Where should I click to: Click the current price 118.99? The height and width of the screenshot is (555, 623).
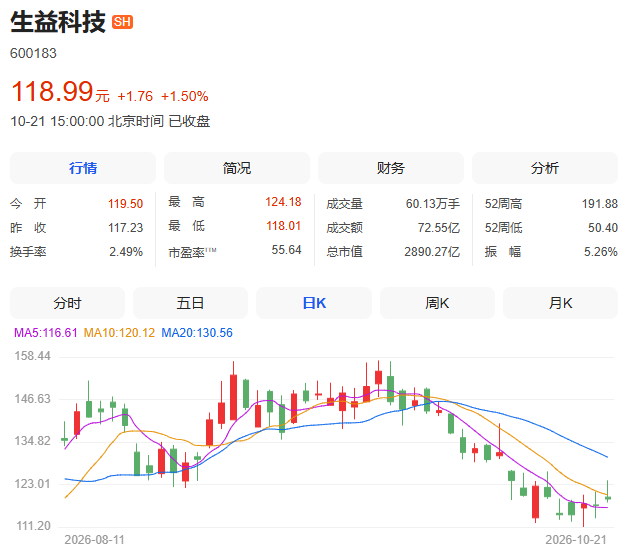tap(52, 91)
